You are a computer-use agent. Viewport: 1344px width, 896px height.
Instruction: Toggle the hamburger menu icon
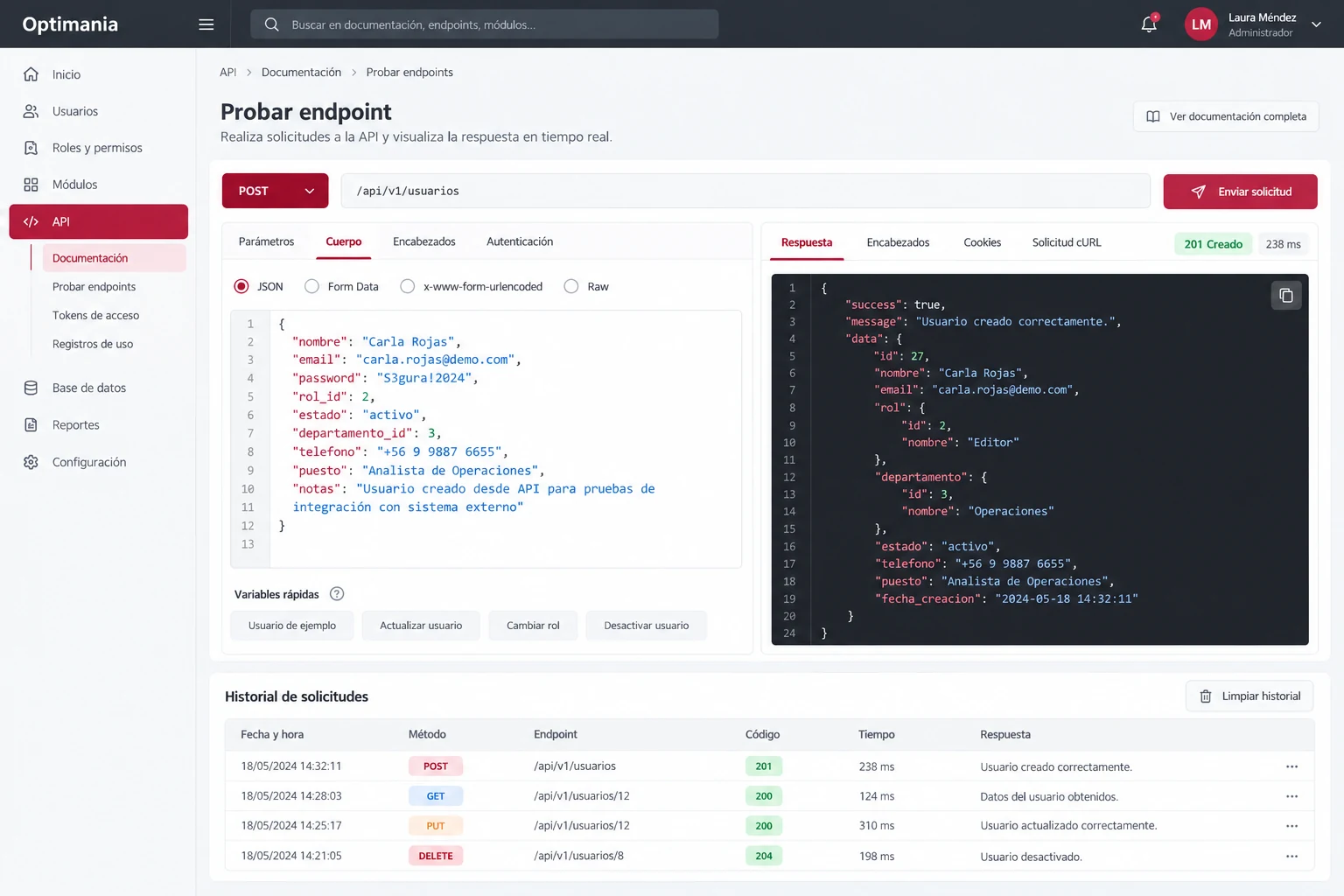coord(206,24)
